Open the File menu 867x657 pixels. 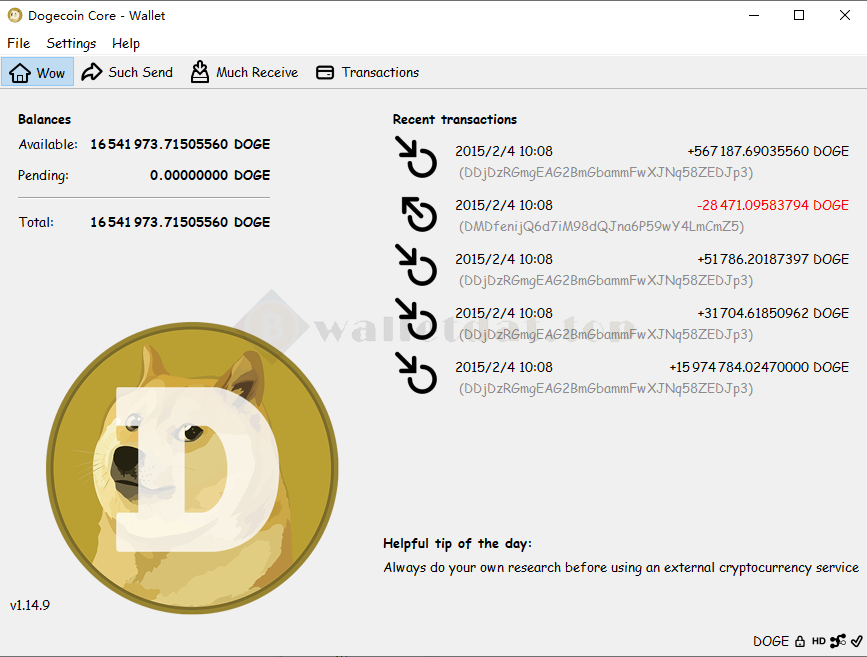tap(19, 43)
